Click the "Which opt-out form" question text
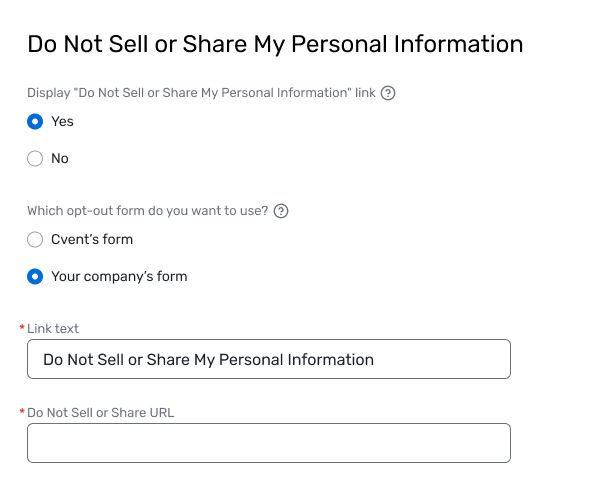 click(148, 211)
